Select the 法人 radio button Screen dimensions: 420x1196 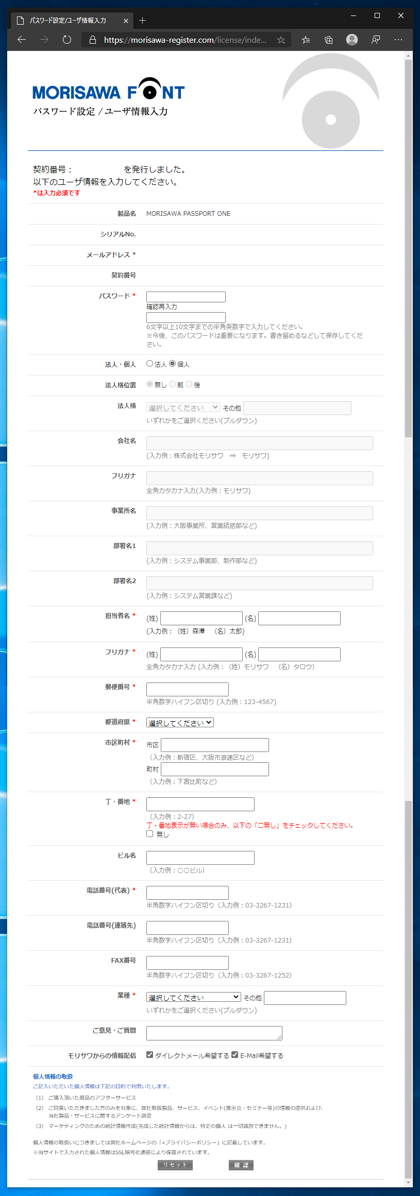coord(150,364)
